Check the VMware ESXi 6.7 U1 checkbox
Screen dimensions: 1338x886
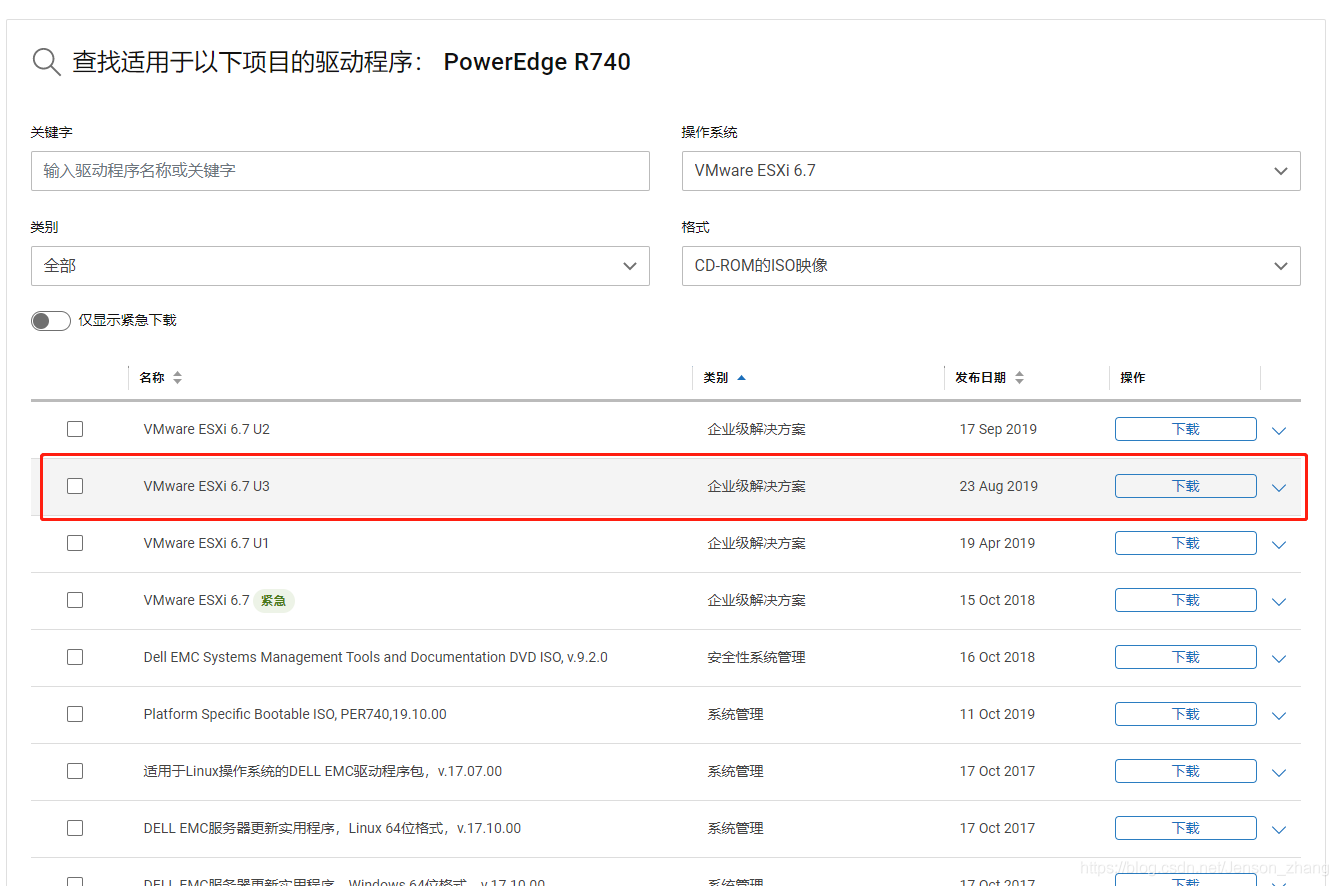tap(75, 543)
